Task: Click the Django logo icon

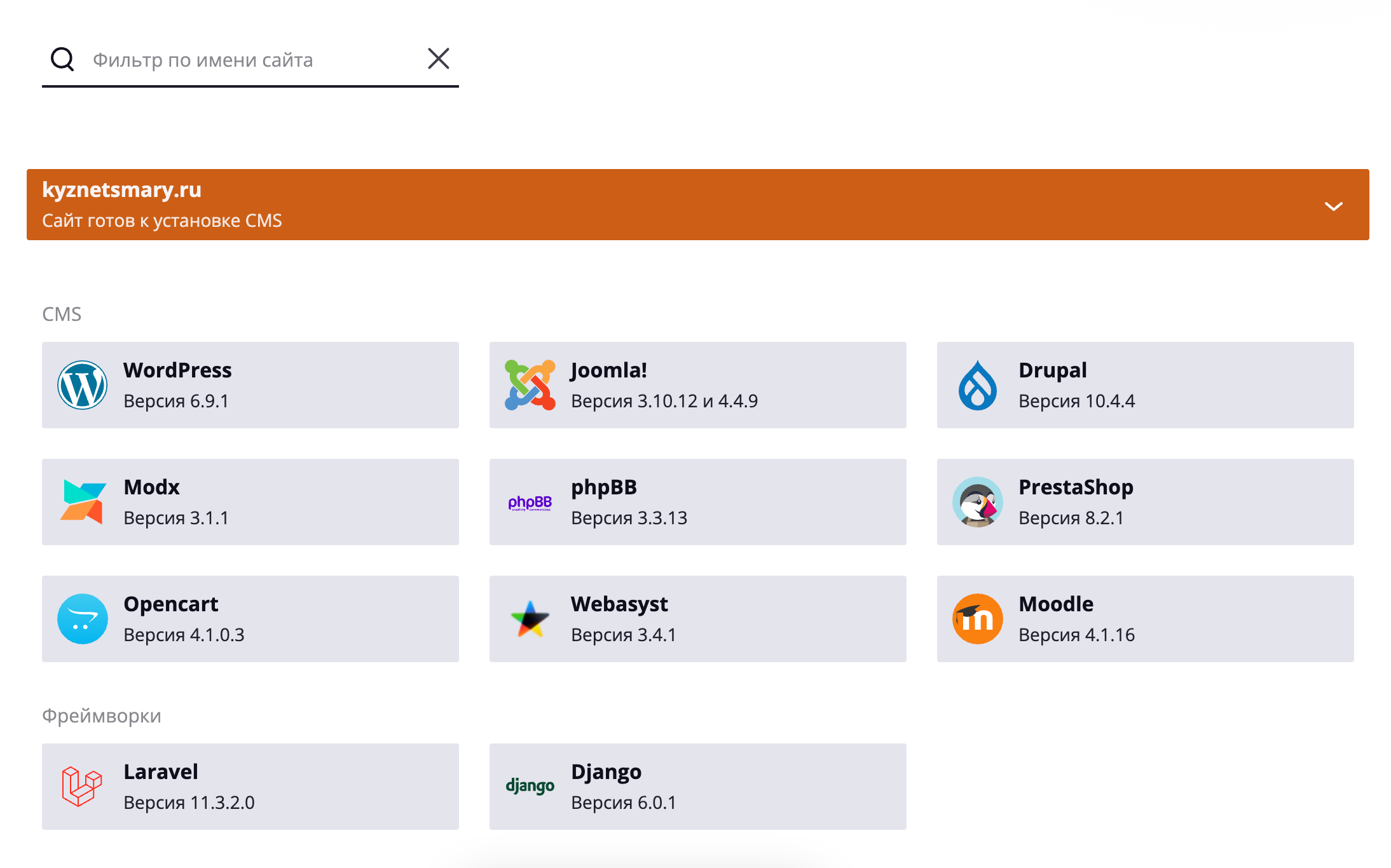Action: pyautogui.click(x=530, y=786)
